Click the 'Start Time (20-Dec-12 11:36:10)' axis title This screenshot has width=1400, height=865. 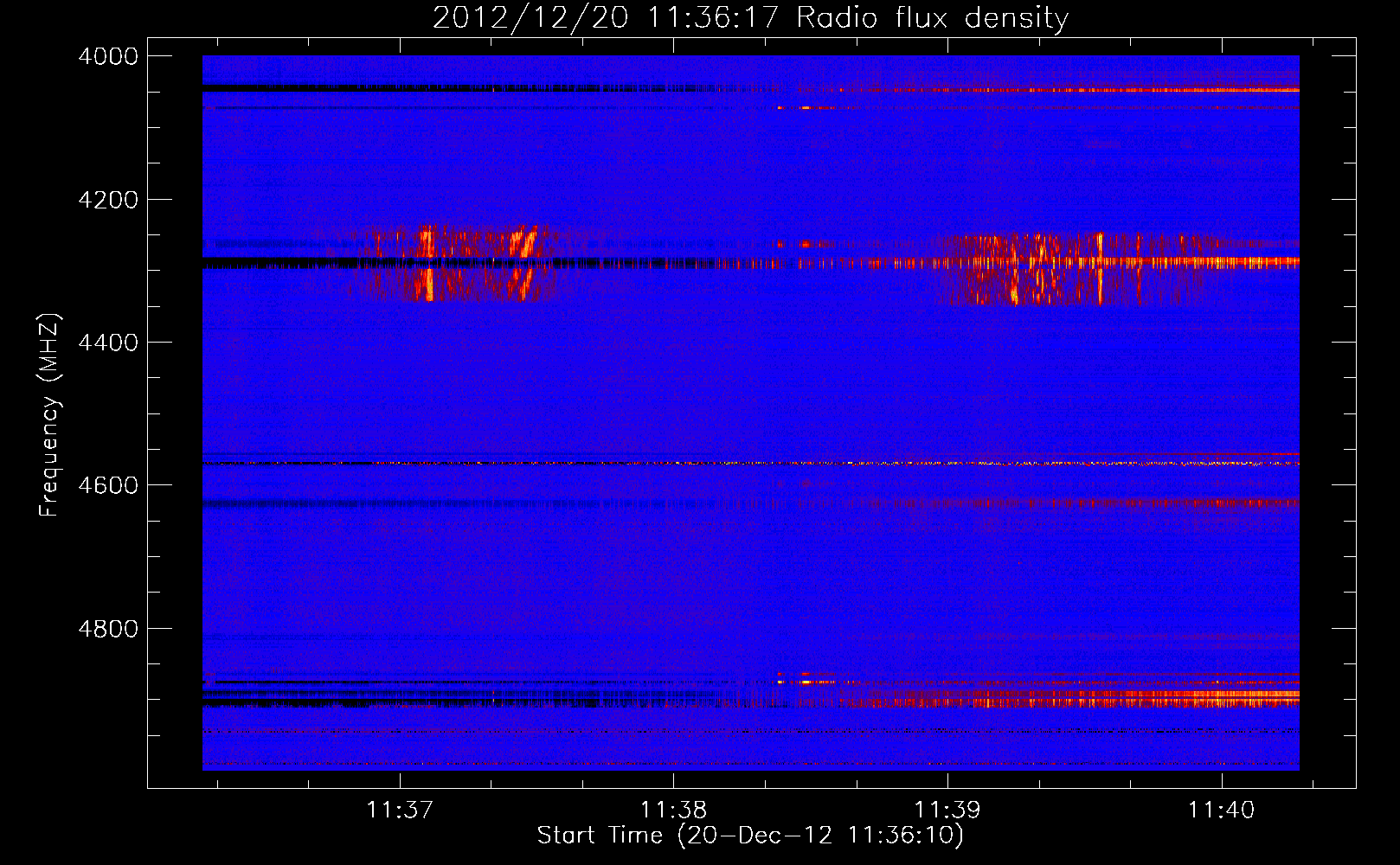[x=750, y=836]
